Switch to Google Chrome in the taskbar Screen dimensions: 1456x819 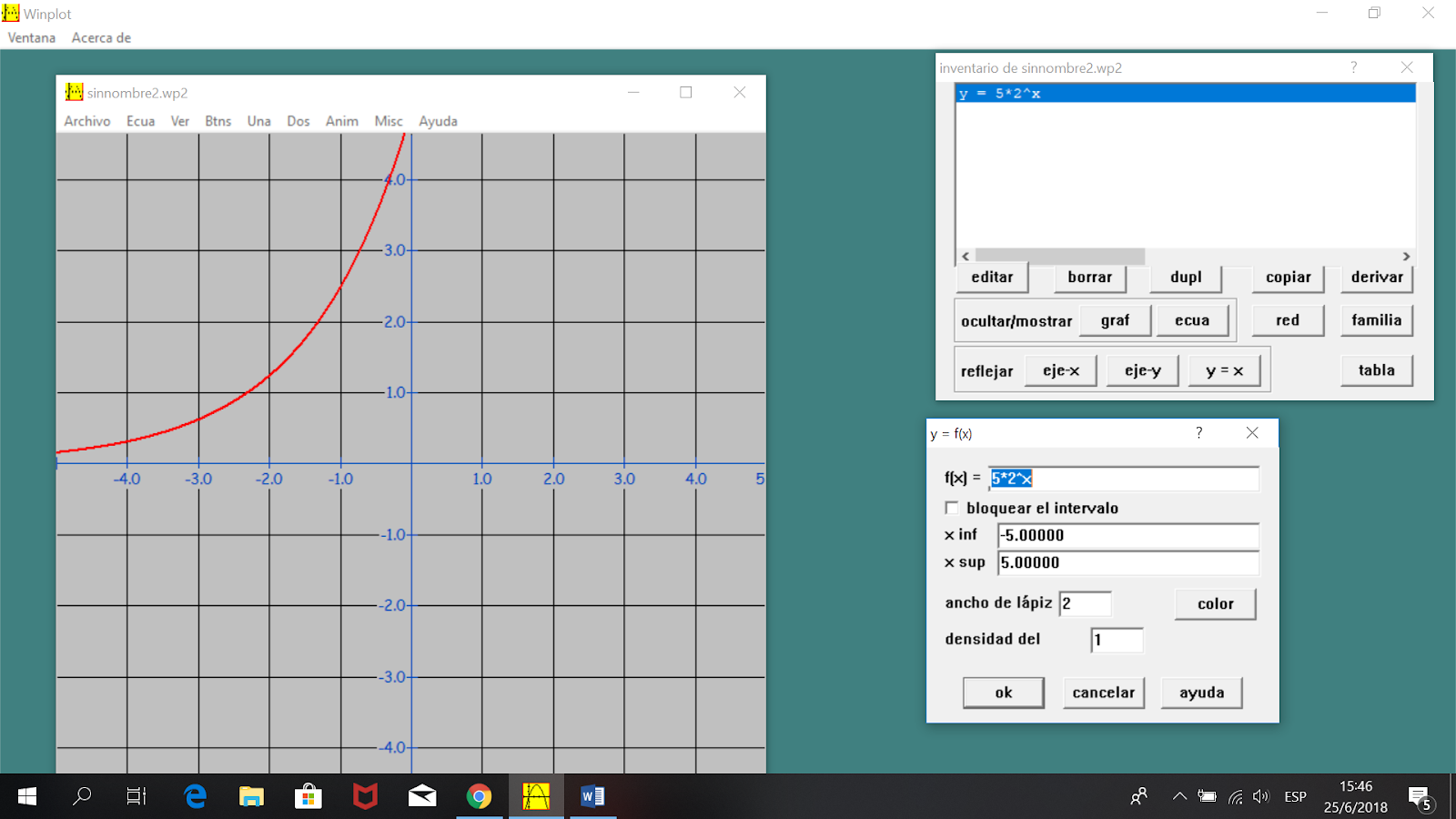[480, 796]
